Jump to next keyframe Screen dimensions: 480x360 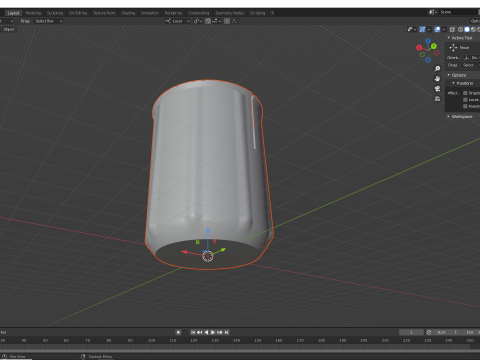220,332
